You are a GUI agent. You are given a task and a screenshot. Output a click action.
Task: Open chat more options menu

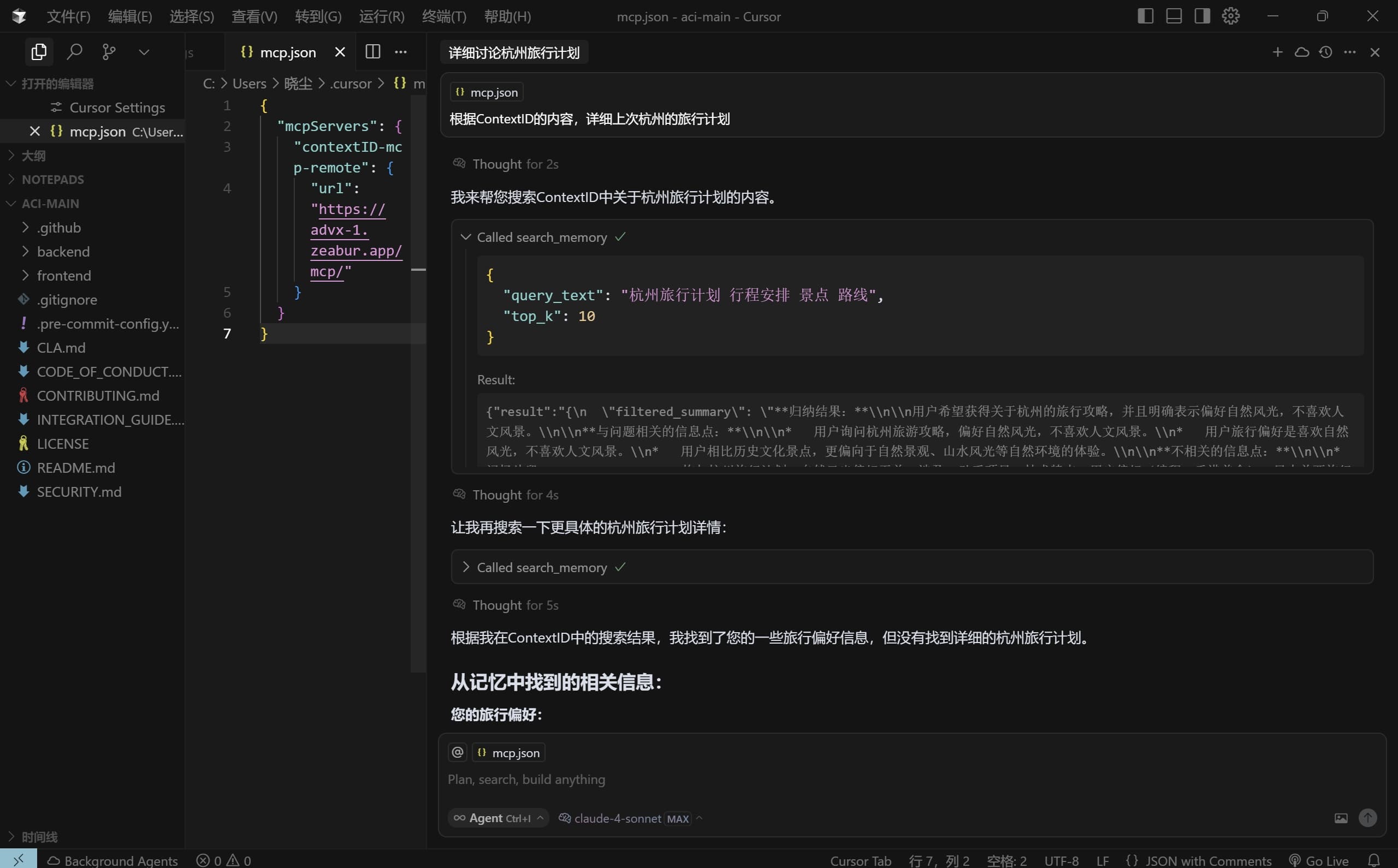point(1350,52)
